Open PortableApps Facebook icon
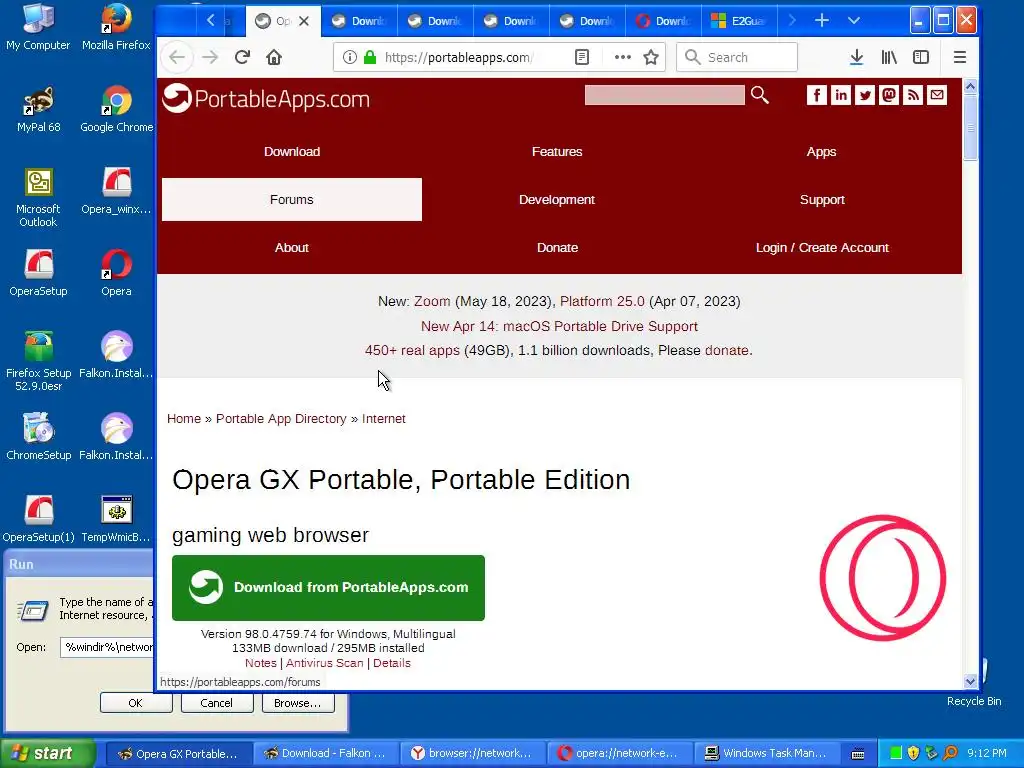 (x=817, y=95)
